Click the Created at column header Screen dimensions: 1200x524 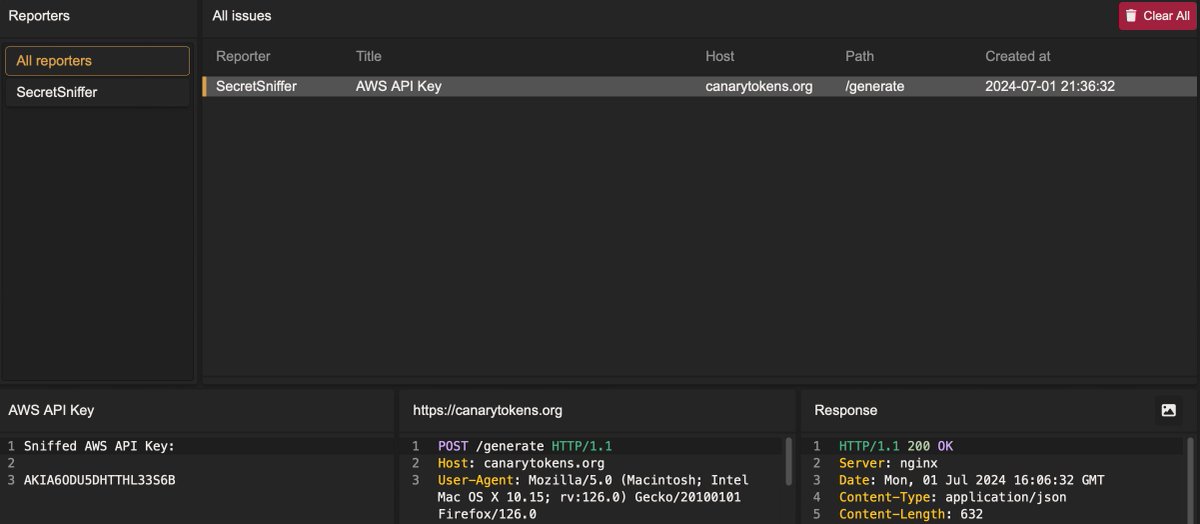[x=1017, y=56]
